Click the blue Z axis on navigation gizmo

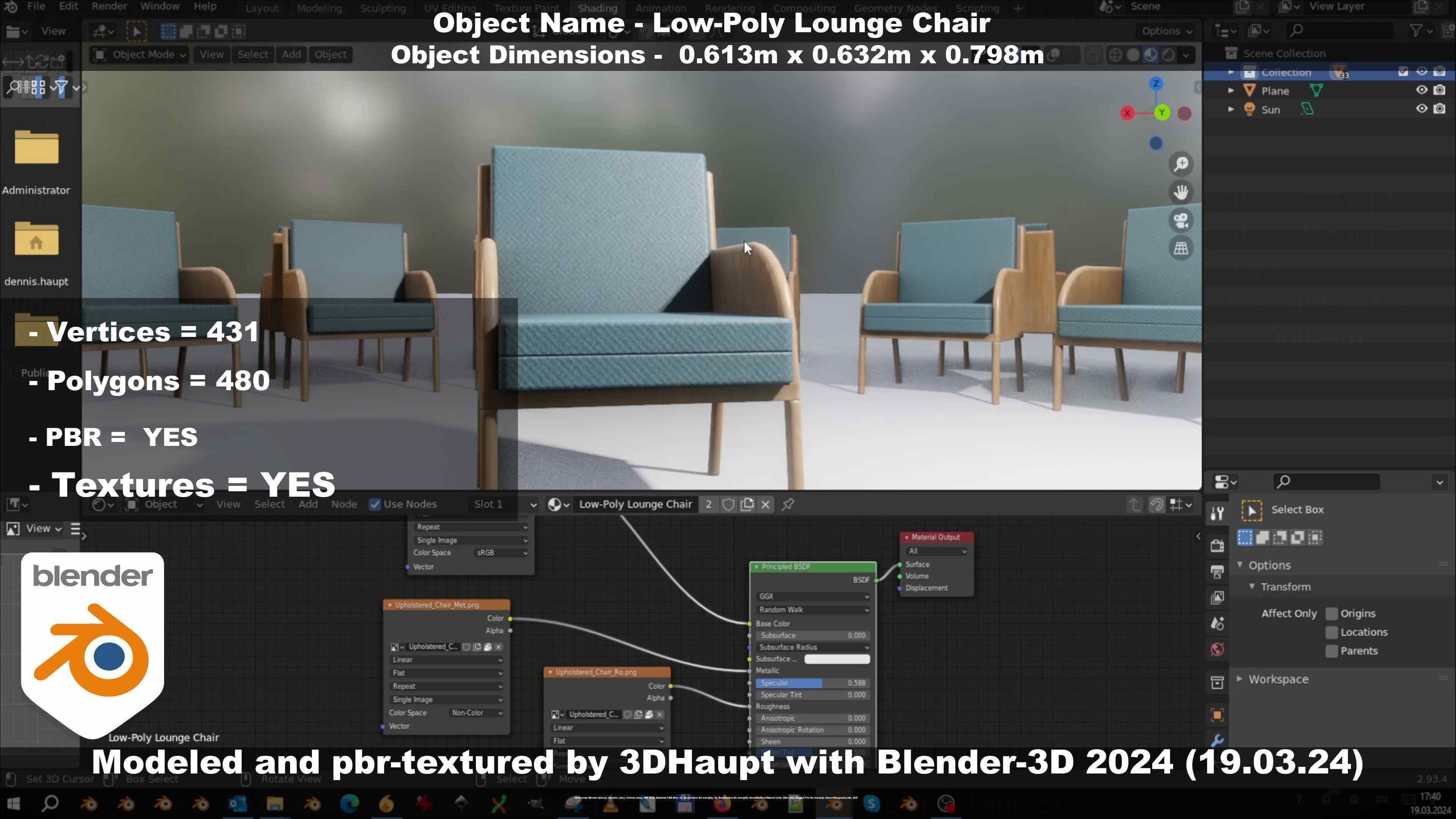[x=1156, y=84]
